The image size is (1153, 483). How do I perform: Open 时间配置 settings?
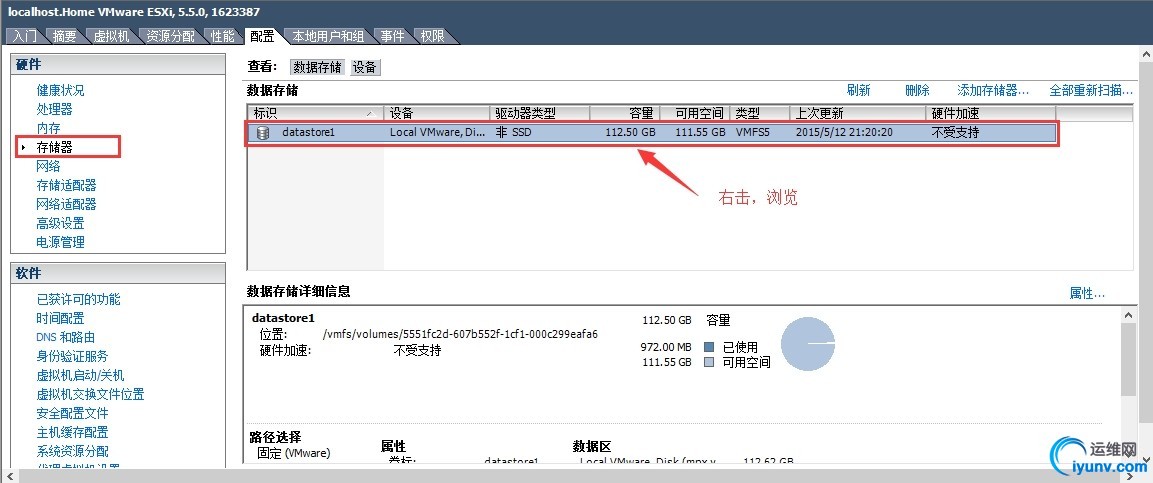60,318
